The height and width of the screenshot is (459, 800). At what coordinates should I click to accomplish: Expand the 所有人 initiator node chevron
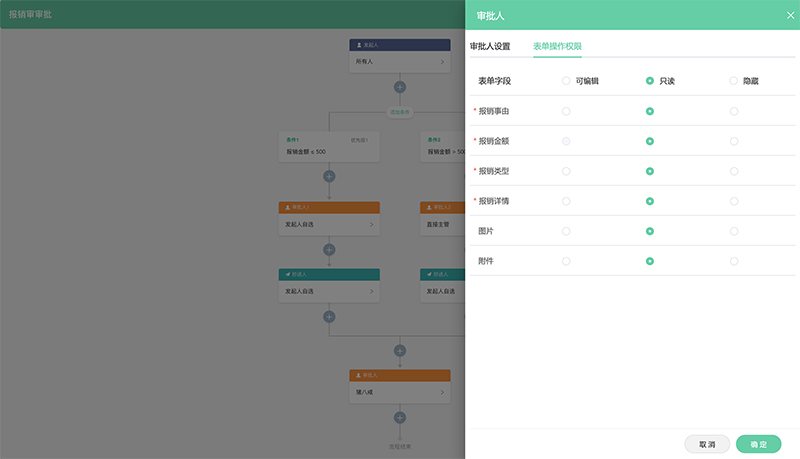click(442, 62)
